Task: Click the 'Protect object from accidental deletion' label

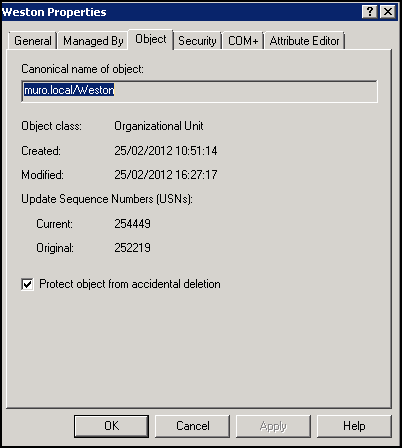Action: pos(130,284)
